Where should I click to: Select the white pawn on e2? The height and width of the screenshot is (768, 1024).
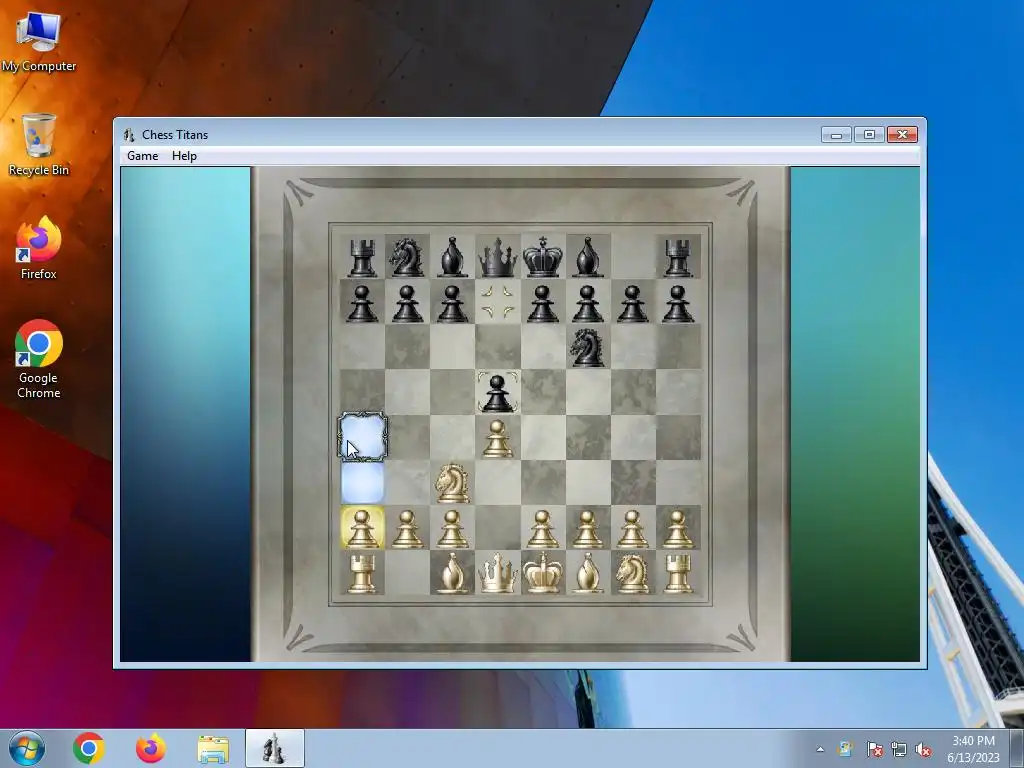[543, 528]
